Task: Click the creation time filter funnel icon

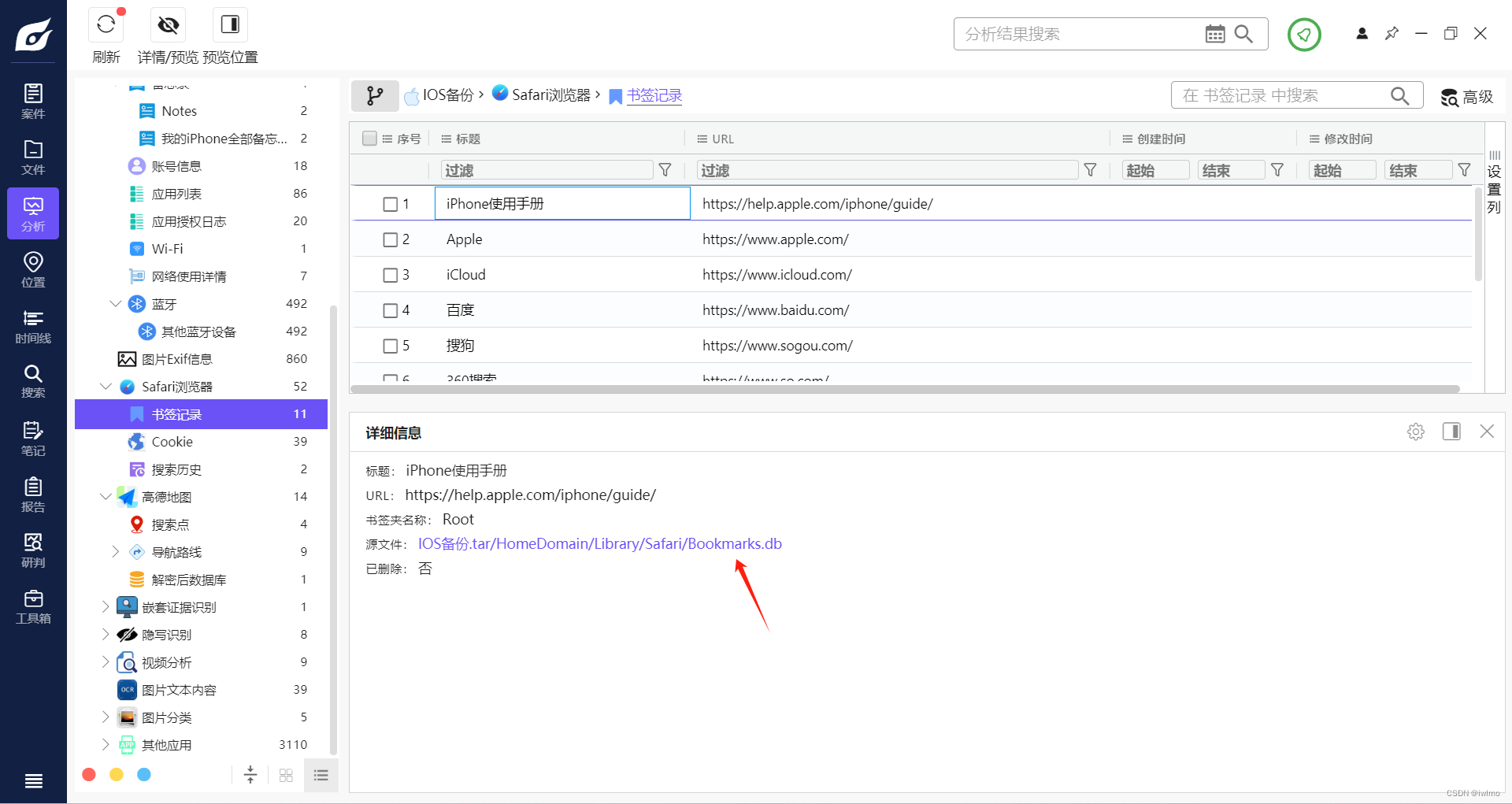Action: point(1277,170)
